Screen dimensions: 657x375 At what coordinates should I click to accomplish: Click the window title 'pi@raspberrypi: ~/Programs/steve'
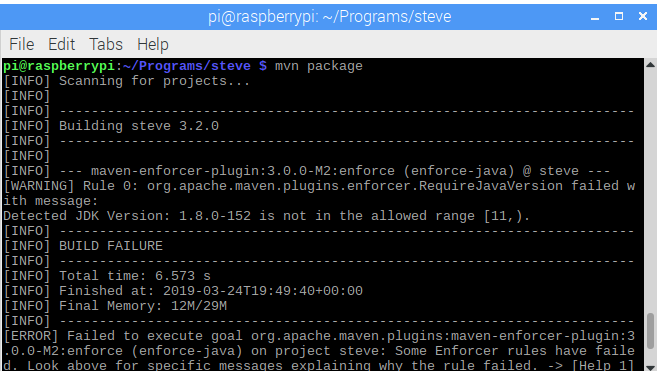click(329, 17)
